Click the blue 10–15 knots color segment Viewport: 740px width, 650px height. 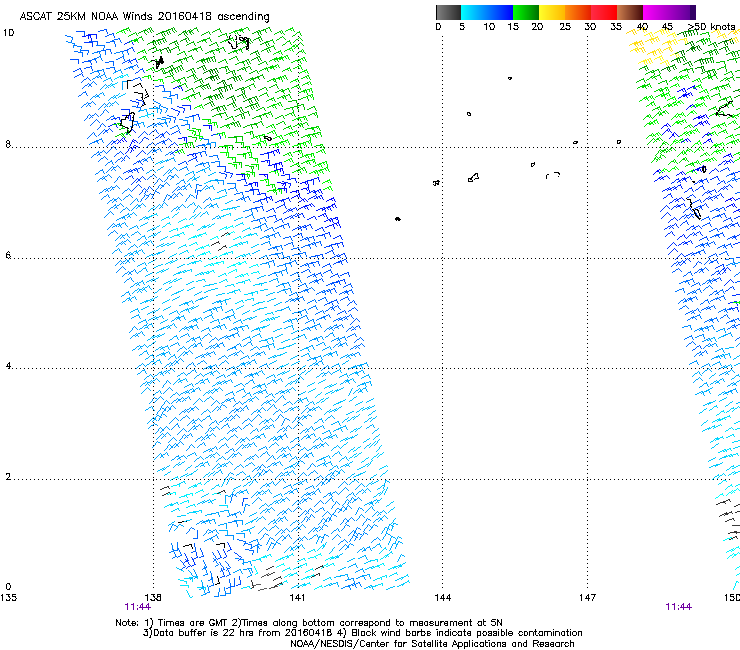pos(500,12)
